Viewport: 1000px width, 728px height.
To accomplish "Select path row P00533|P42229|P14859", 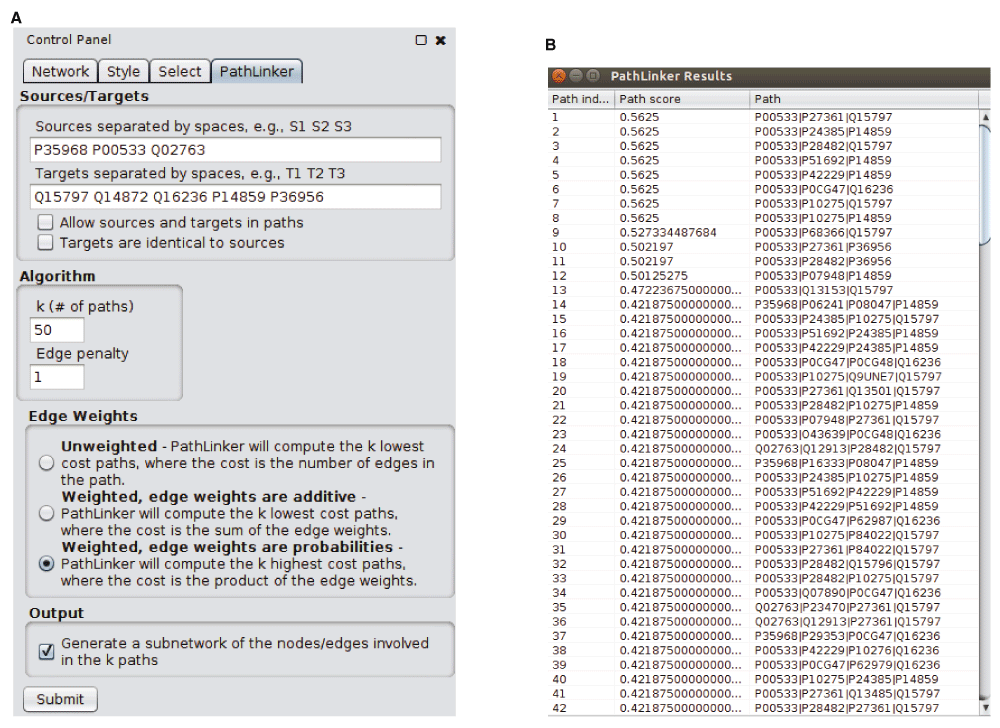I will [x=763, y=175].
